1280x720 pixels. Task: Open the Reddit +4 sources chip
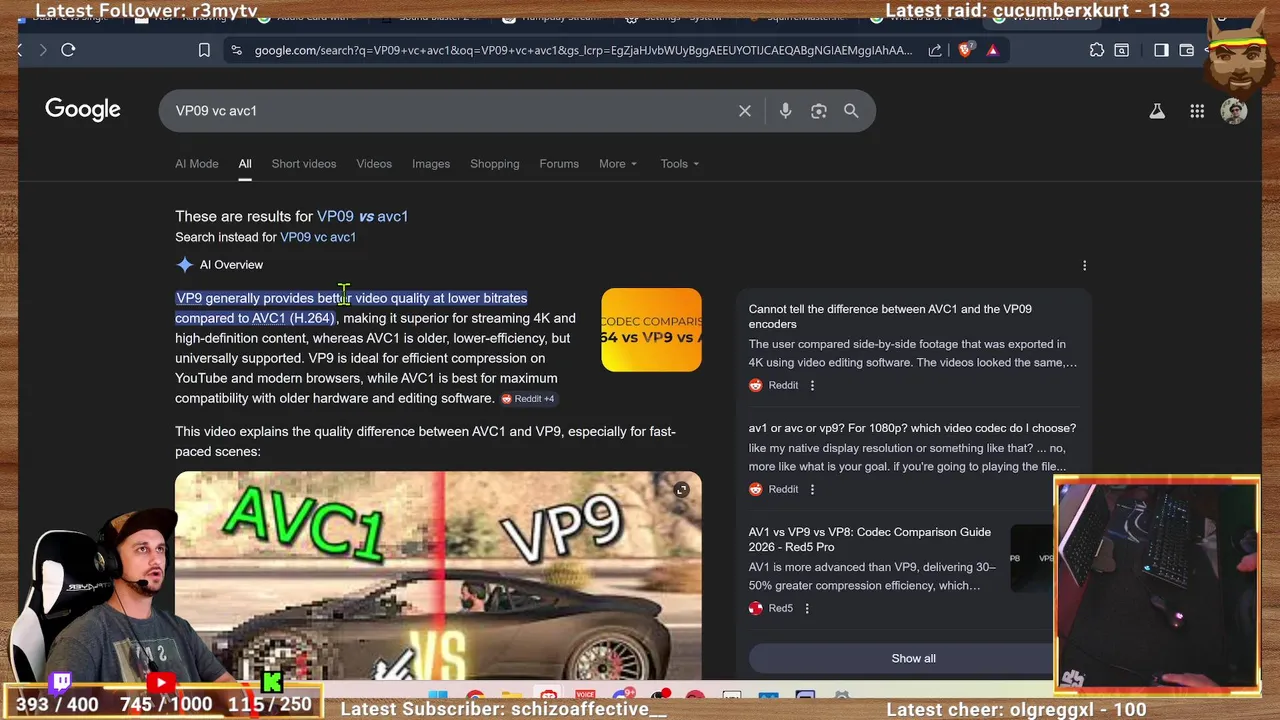click(x=528, y=399)
